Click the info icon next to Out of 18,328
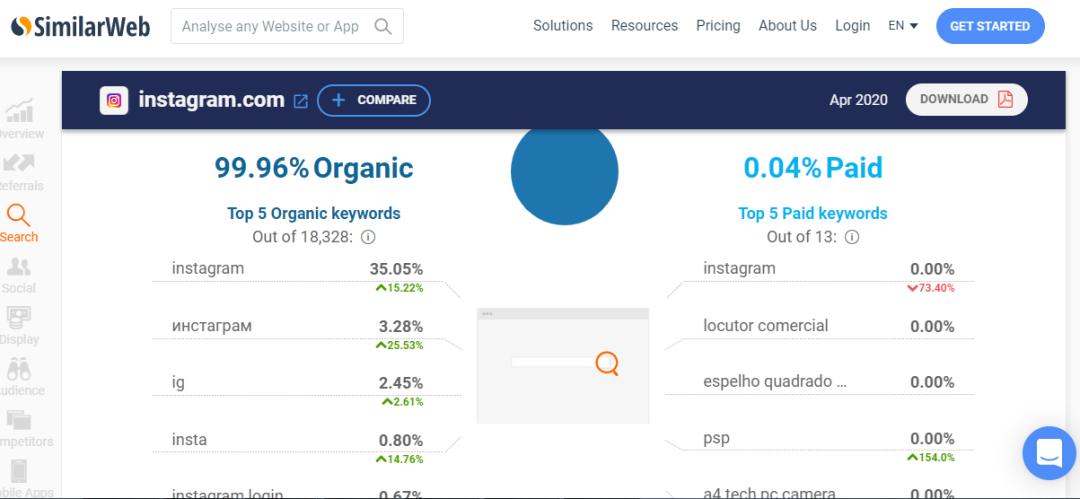This screenshot has width=1080, height=499. (368, 237)
